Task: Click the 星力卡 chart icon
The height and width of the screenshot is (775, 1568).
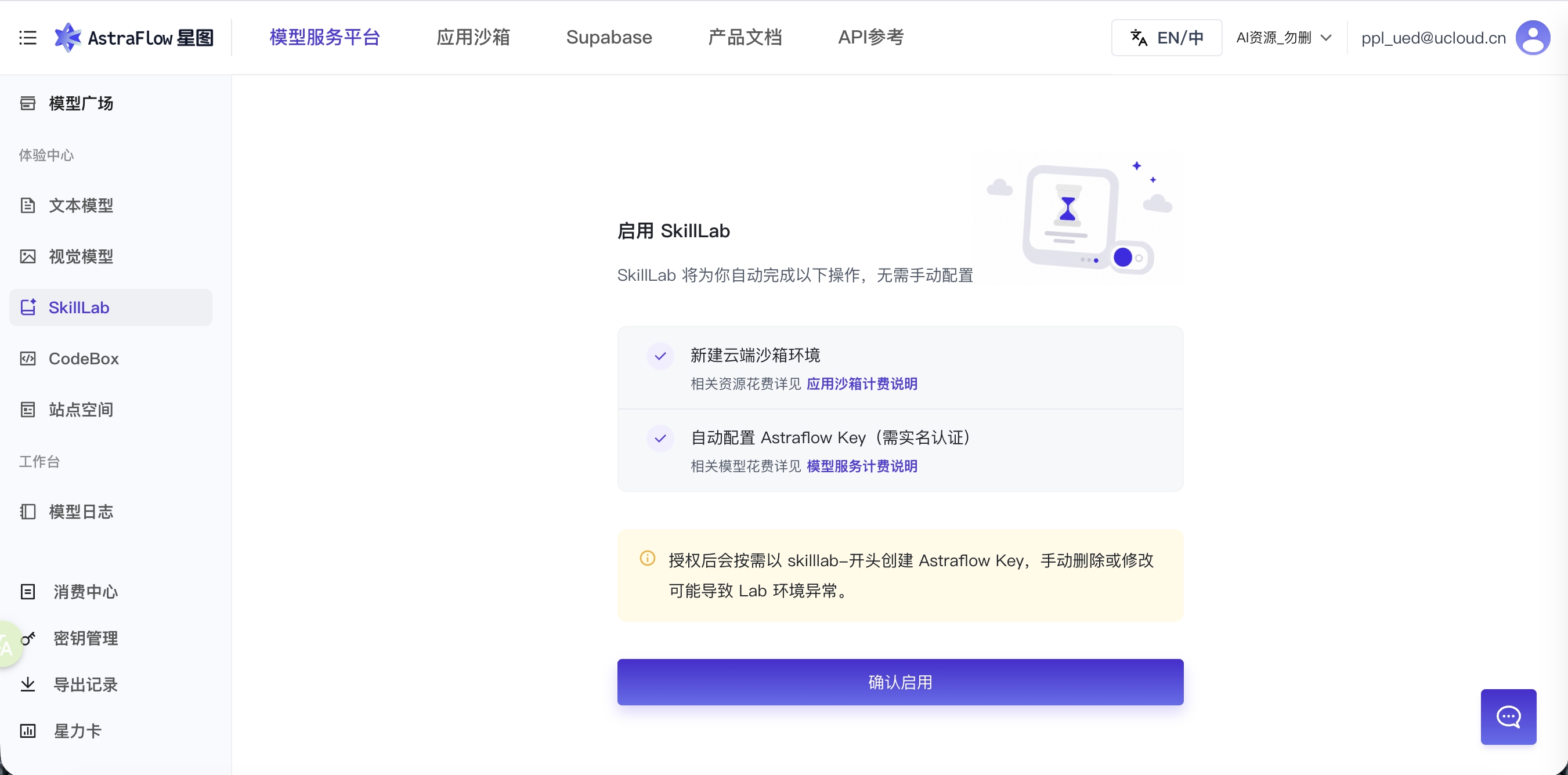Action: pyautogui.click(x=28, y=730)
